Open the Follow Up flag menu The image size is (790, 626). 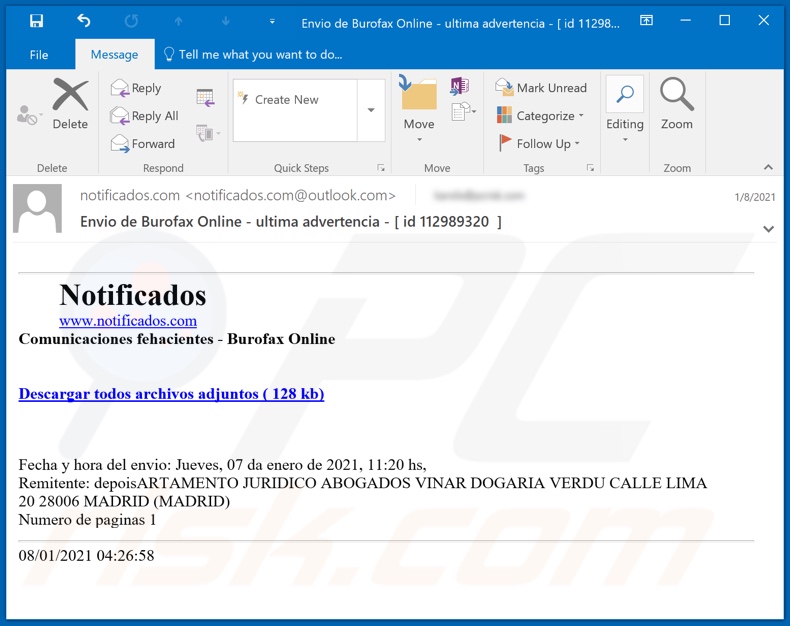539,144
